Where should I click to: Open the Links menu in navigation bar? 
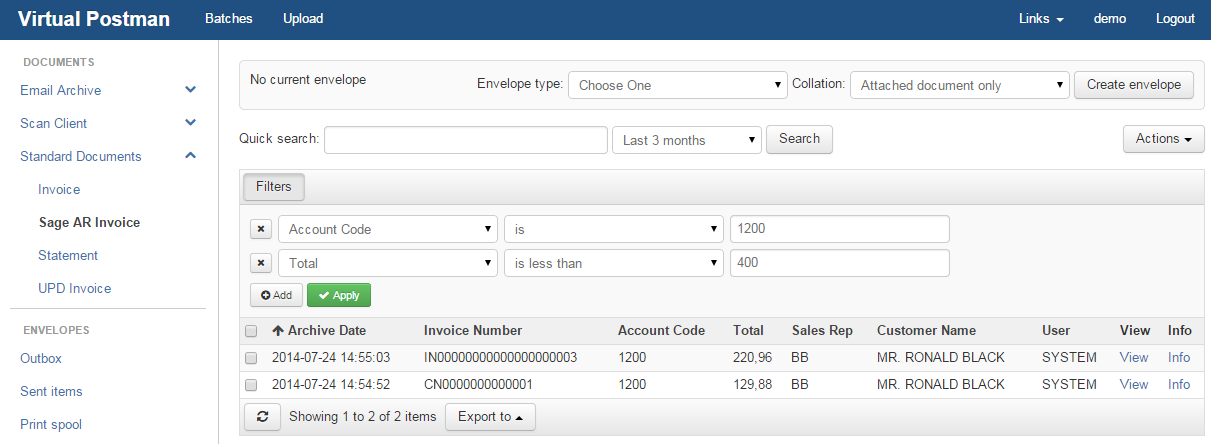pyautogui.click(x=1040, y=19)
